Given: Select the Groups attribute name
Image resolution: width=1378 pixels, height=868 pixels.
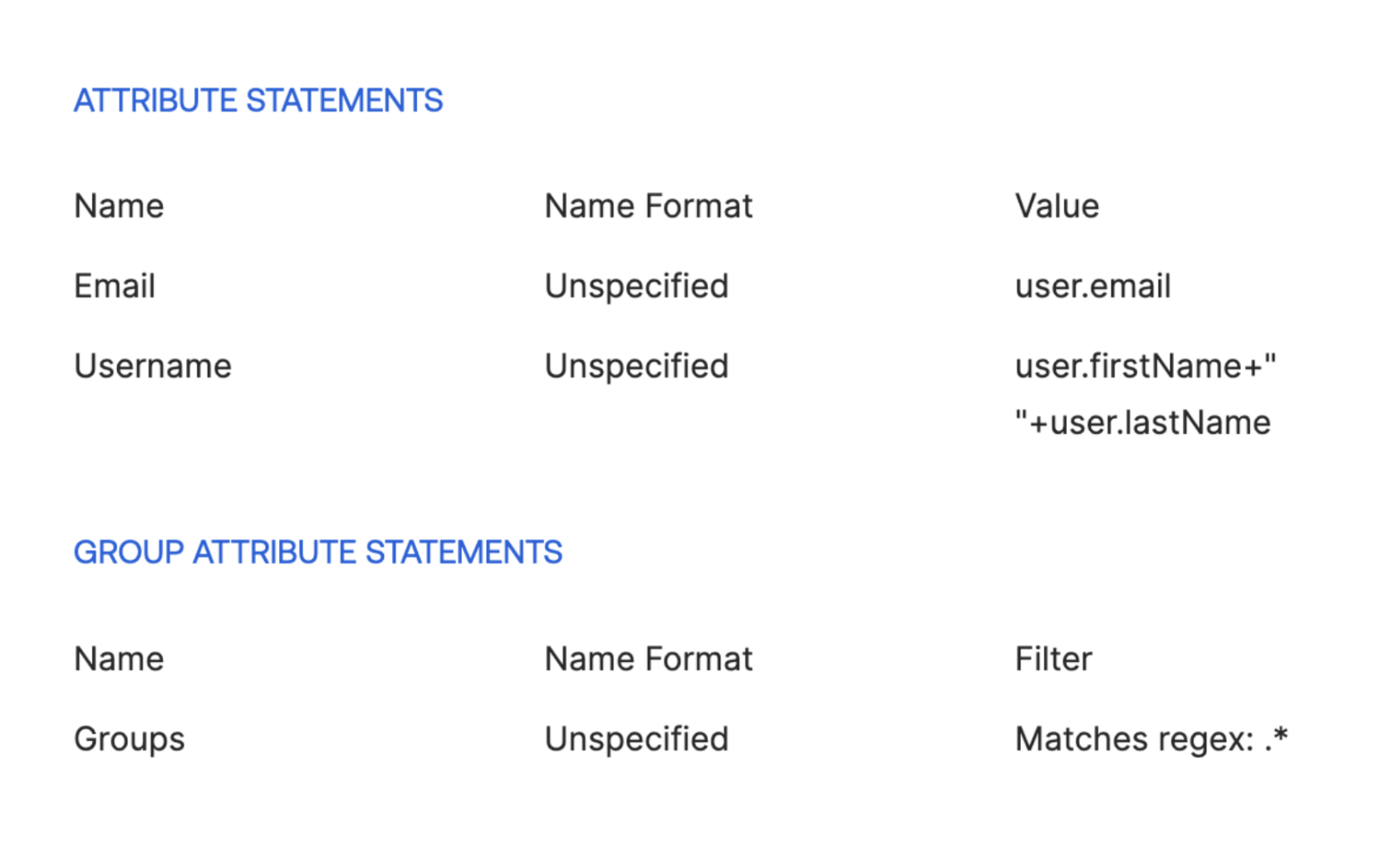Looking at the screenshot, I should [x=129, y=740].
